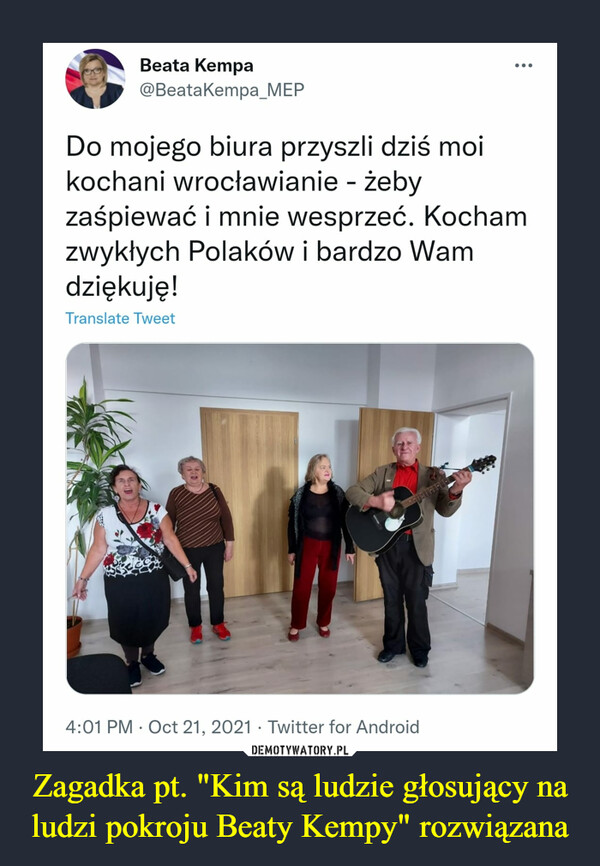The height and width of the screenshot is (866, 600).
Task: Open the attached photo of the singers
Action: pos(300,518)
